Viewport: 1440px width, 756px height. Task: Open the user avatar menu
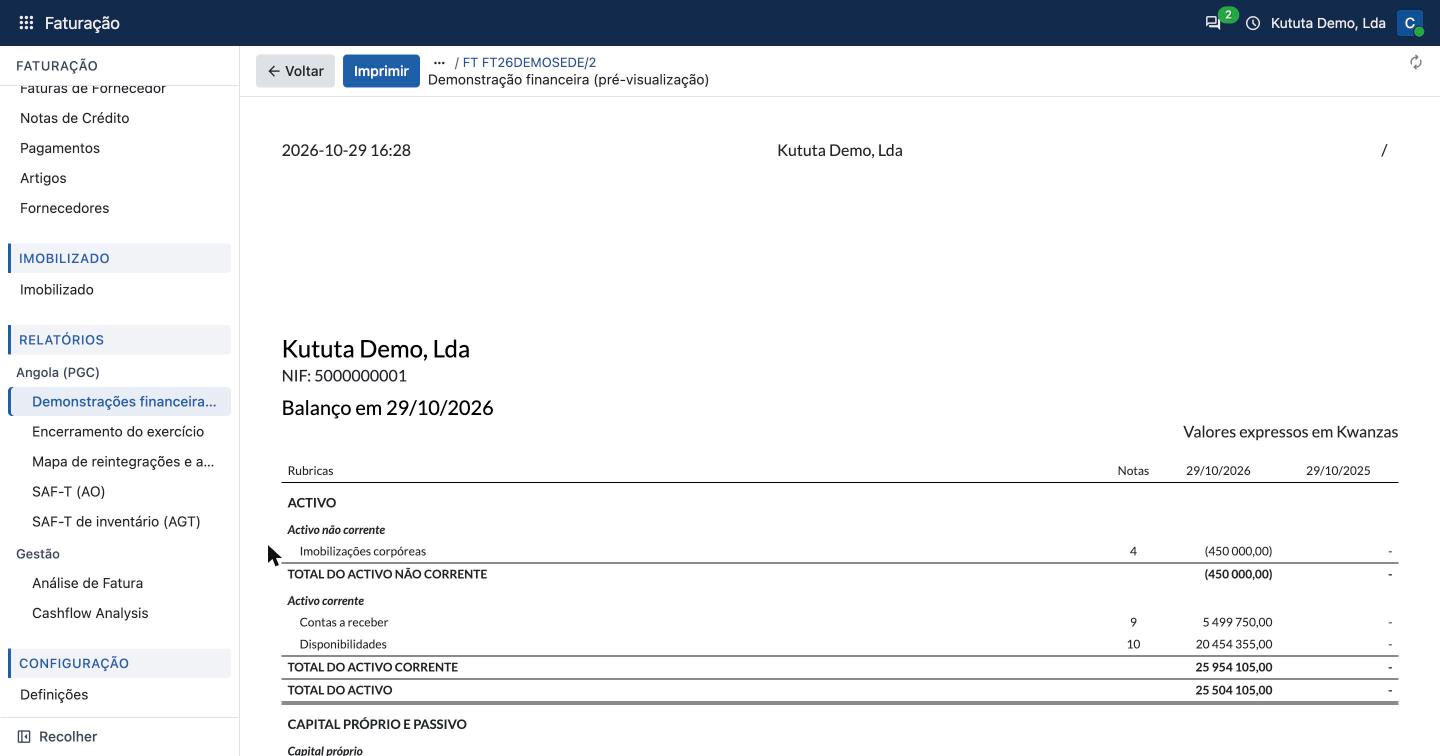point(1410,23)
